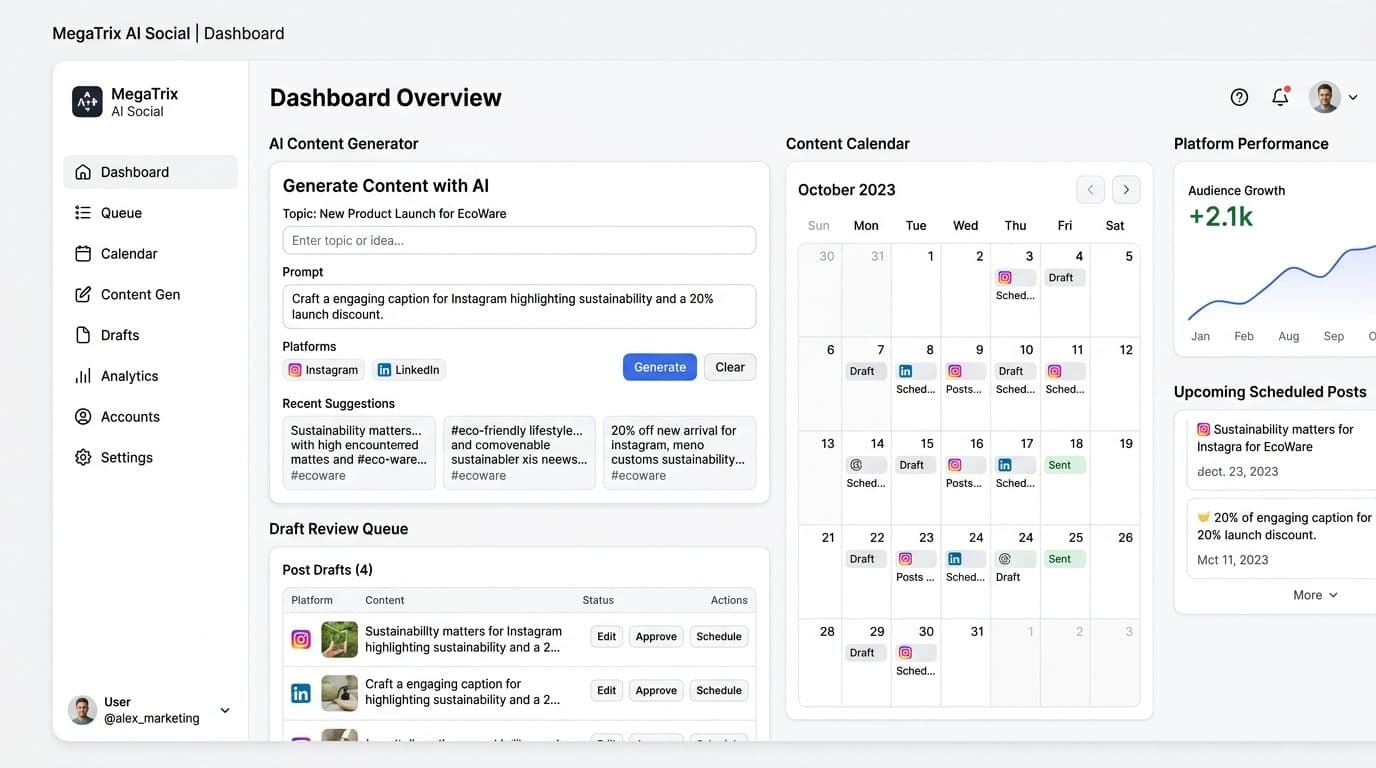Click the LinkedIn icon on October 17
The image size is (1376, 768).
coord(1005,465)
